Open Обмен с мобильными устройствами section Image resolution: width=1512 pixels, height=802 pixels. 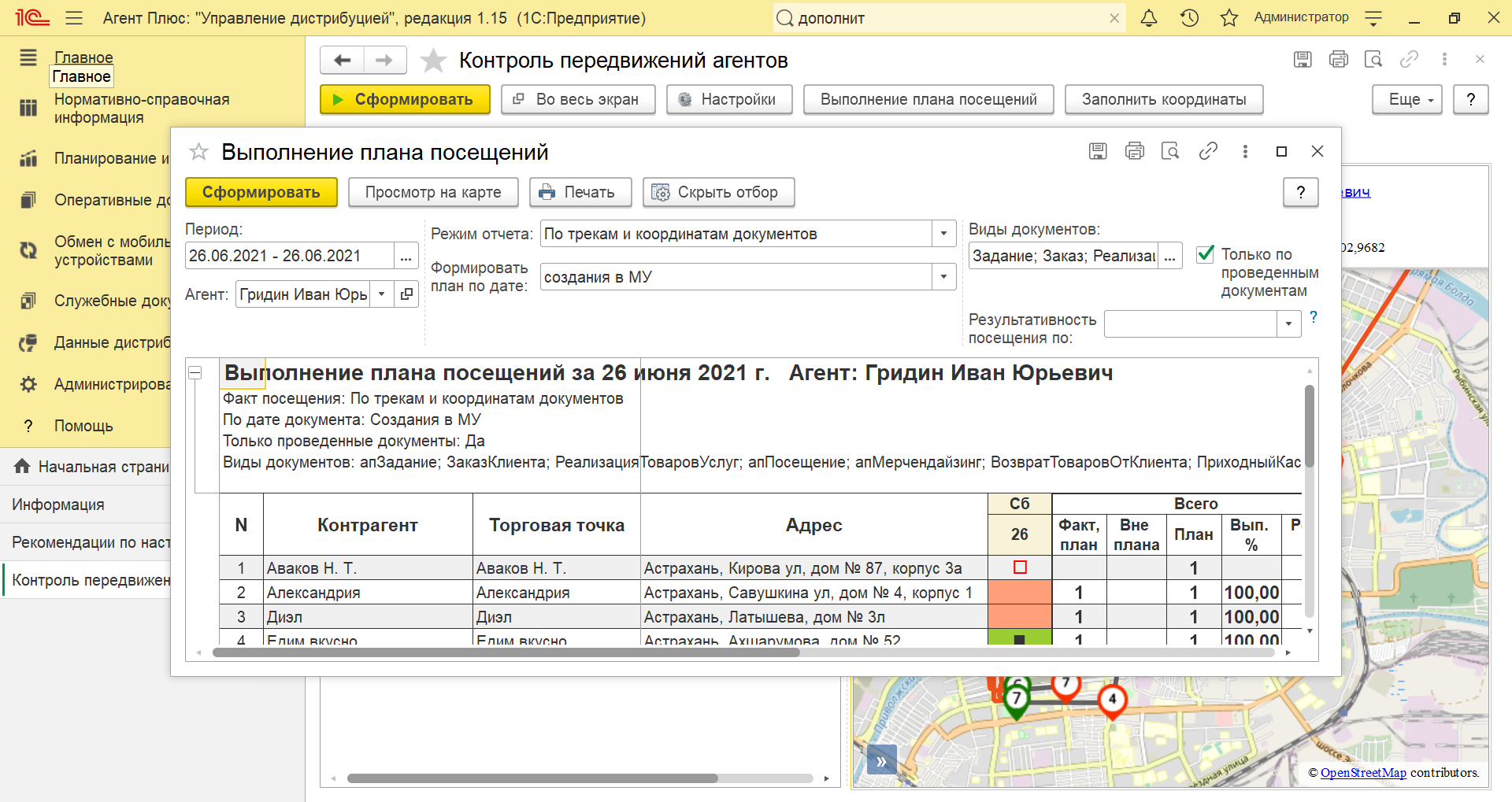(x=112, y=251)
